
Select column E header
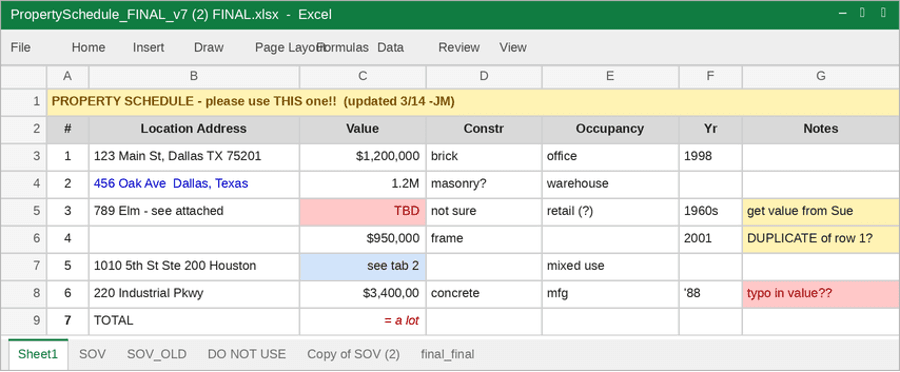(x=610, y=76)
